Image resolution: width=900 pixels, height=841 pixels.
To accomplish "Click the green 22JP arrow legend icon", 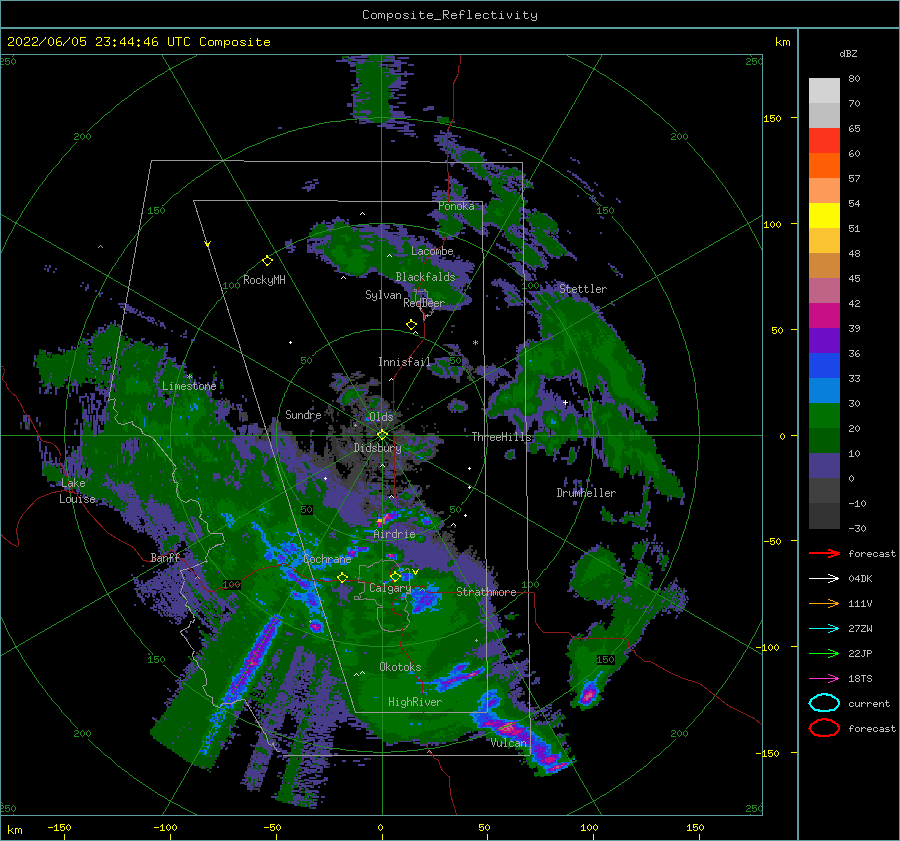I will click(824, 653).
